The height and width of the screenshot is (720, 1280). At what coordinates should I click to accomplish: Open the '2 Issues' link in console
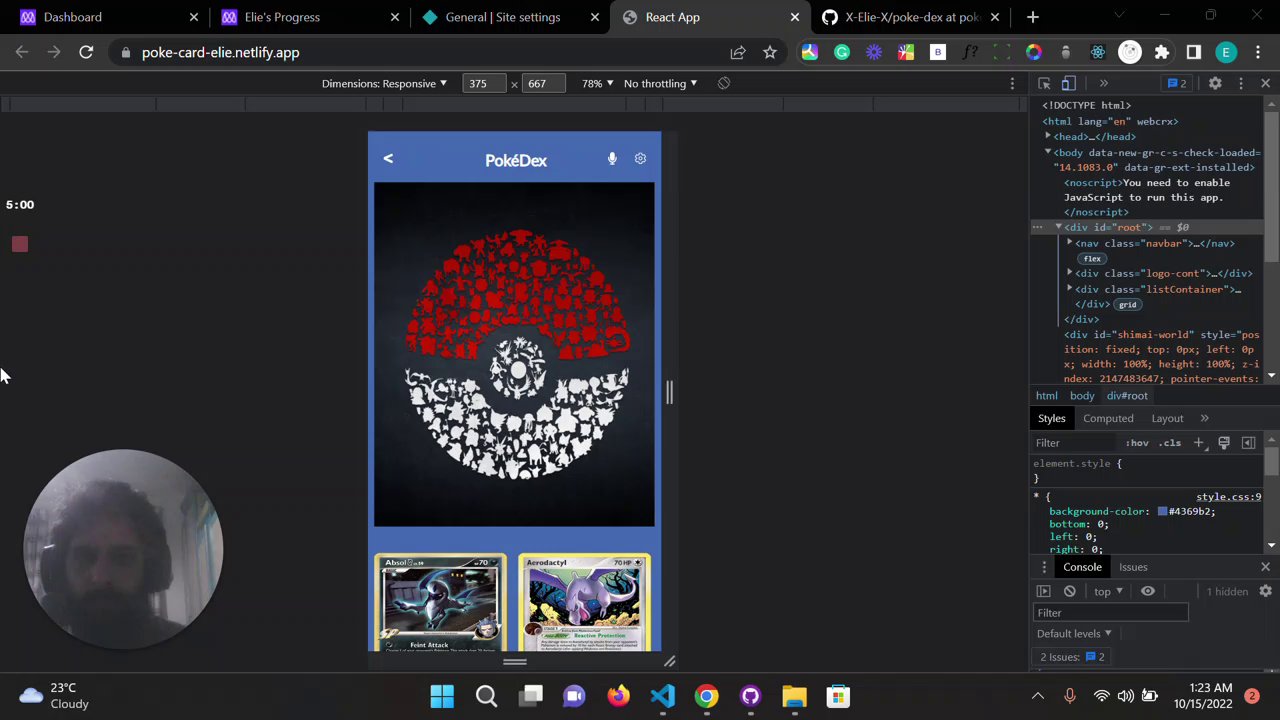pyautogui.click(x=1072, y=657)
